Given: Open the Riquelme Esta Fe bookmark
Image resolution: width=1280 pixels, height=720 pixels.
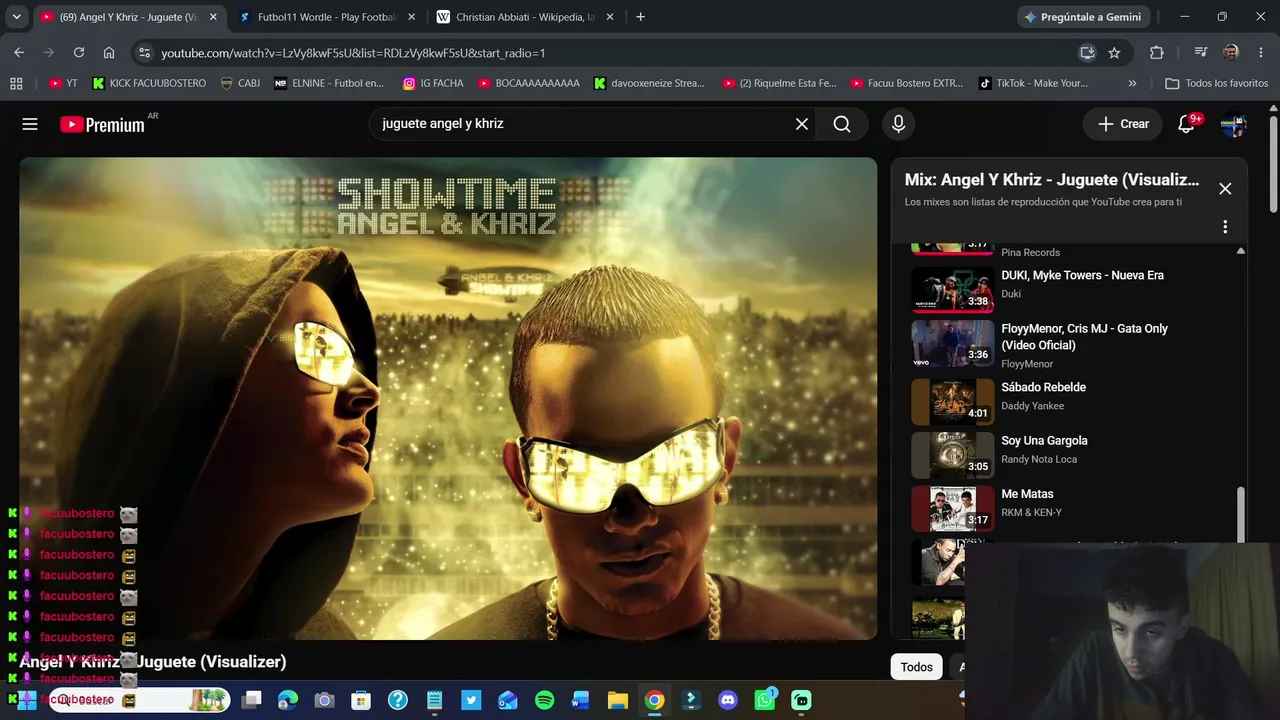Looking at the screenshot, I should tap(779, 83).
